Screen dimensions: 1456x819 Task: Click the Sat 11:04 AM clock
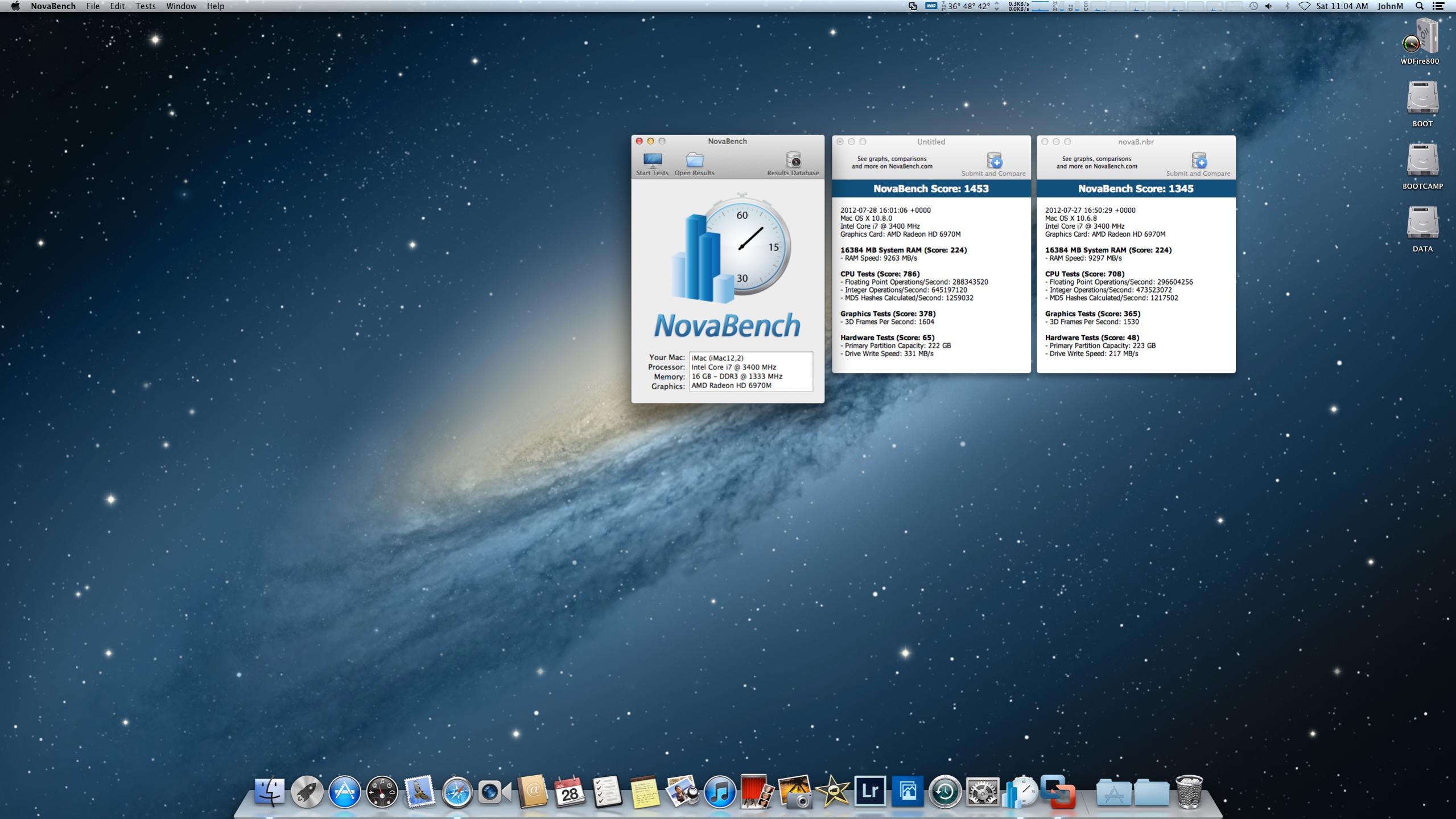[x=1342, y=6]
